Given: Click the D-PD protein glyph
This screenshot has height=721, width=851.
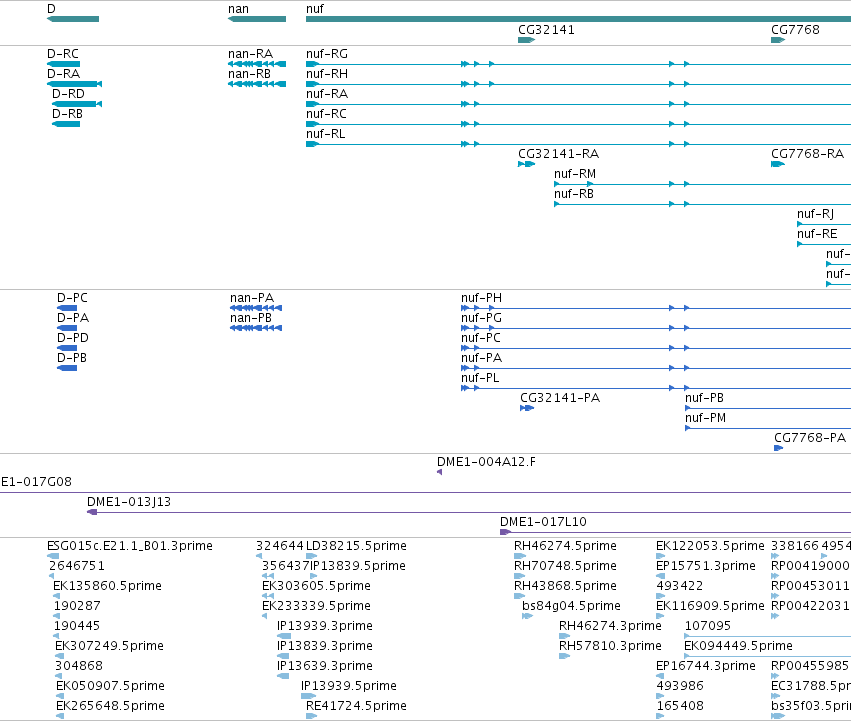Looking at the screenshot, I should click(67, 348).
